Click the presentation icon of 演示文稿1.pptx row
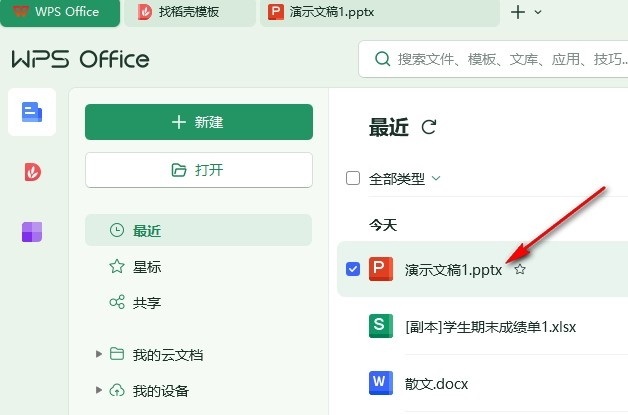 [x=380, y=269]
